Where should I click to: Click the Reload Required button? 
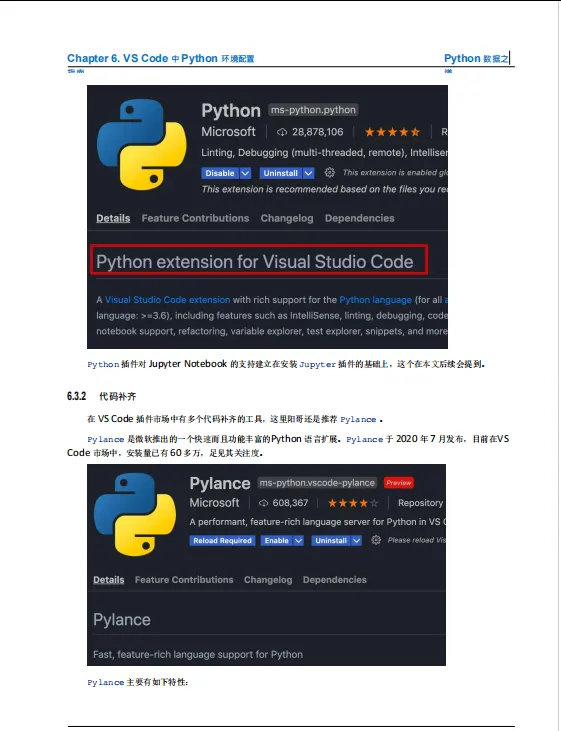pyautogui.click(x=222, y=540)
